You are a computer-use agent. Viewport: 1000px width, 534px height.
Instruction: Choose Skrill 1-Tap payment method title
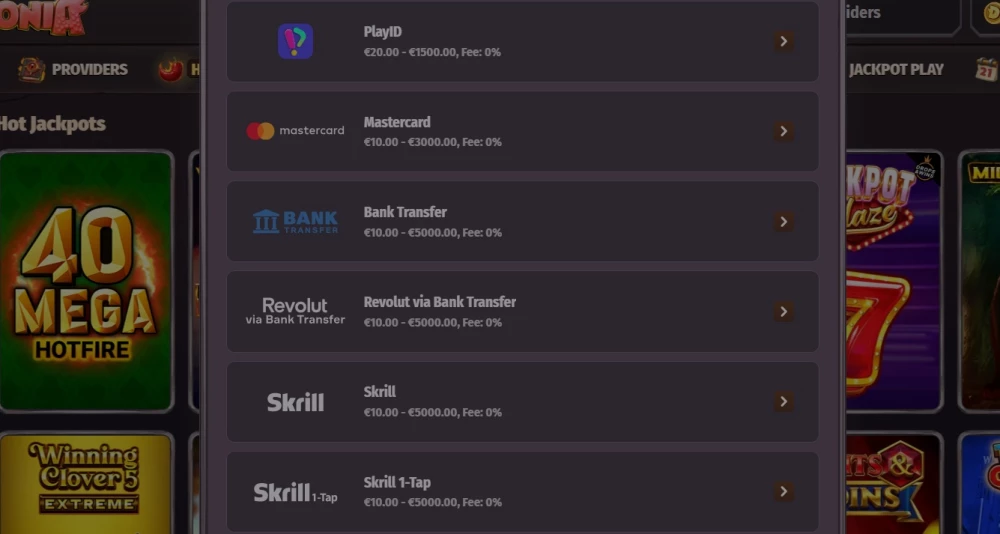397,482
